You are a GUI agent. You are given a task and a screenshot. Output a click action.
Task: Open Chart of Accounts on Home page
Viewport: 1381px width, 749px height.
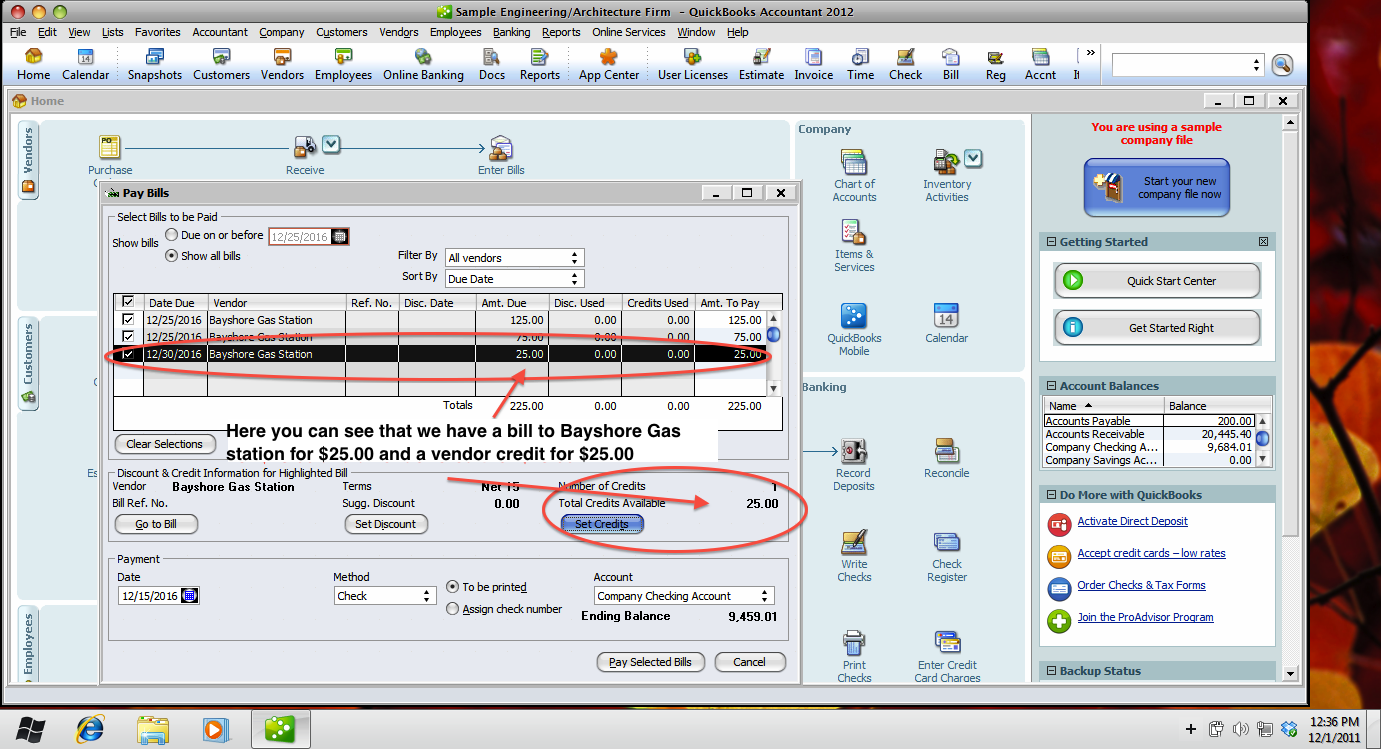(854, 176)
